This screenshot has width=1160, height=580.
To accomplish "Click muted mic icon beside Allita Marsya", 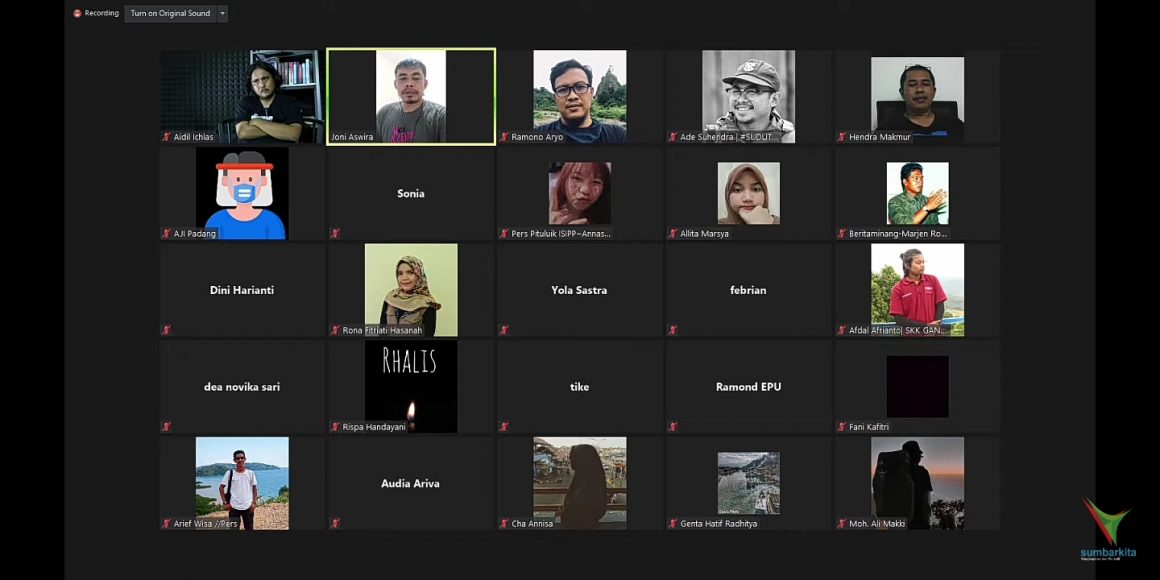I will coord(673,234).
